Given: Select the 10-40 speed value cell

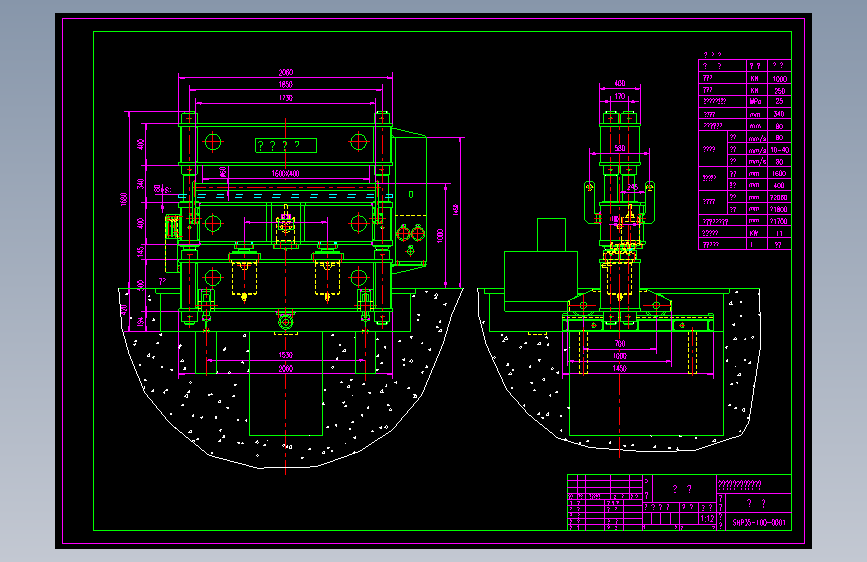Looking at the screenshot, I should [x=780, y=150].
